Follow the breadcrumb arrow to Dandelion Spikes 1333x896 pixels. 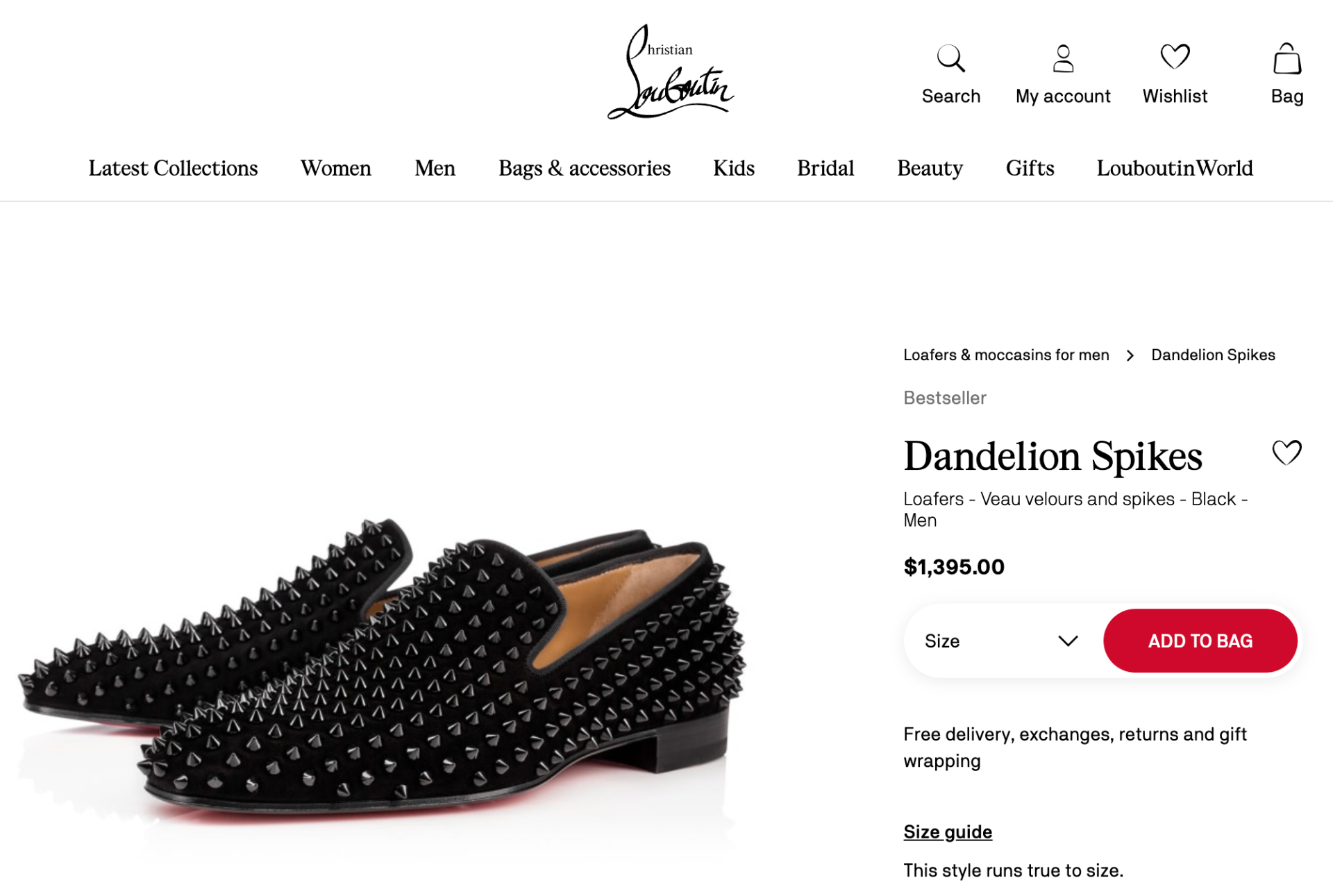click(1130, 355)
